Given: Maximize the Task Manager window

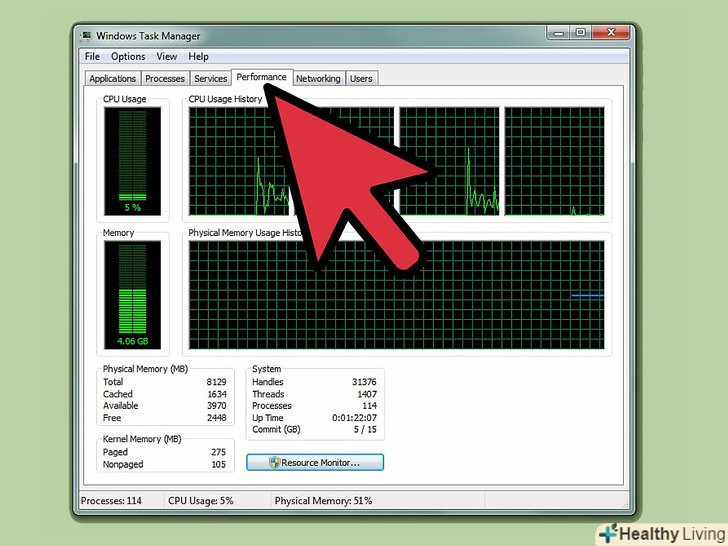Looking at the screenshot, I should click(x=580, y=33).
